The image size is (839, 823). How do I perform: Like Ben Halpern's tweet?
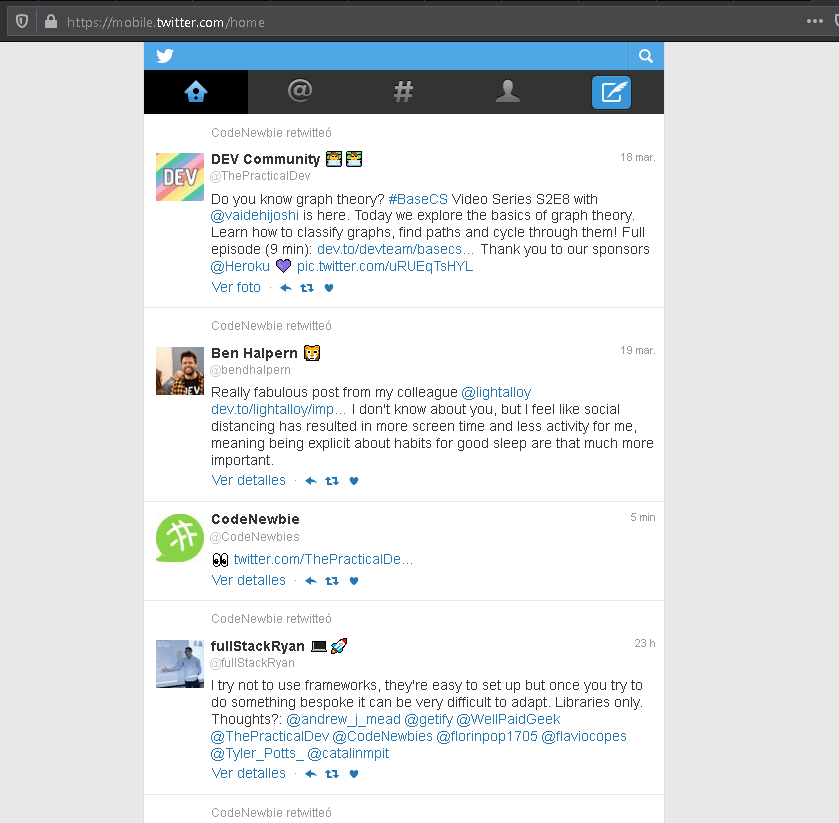354,481
